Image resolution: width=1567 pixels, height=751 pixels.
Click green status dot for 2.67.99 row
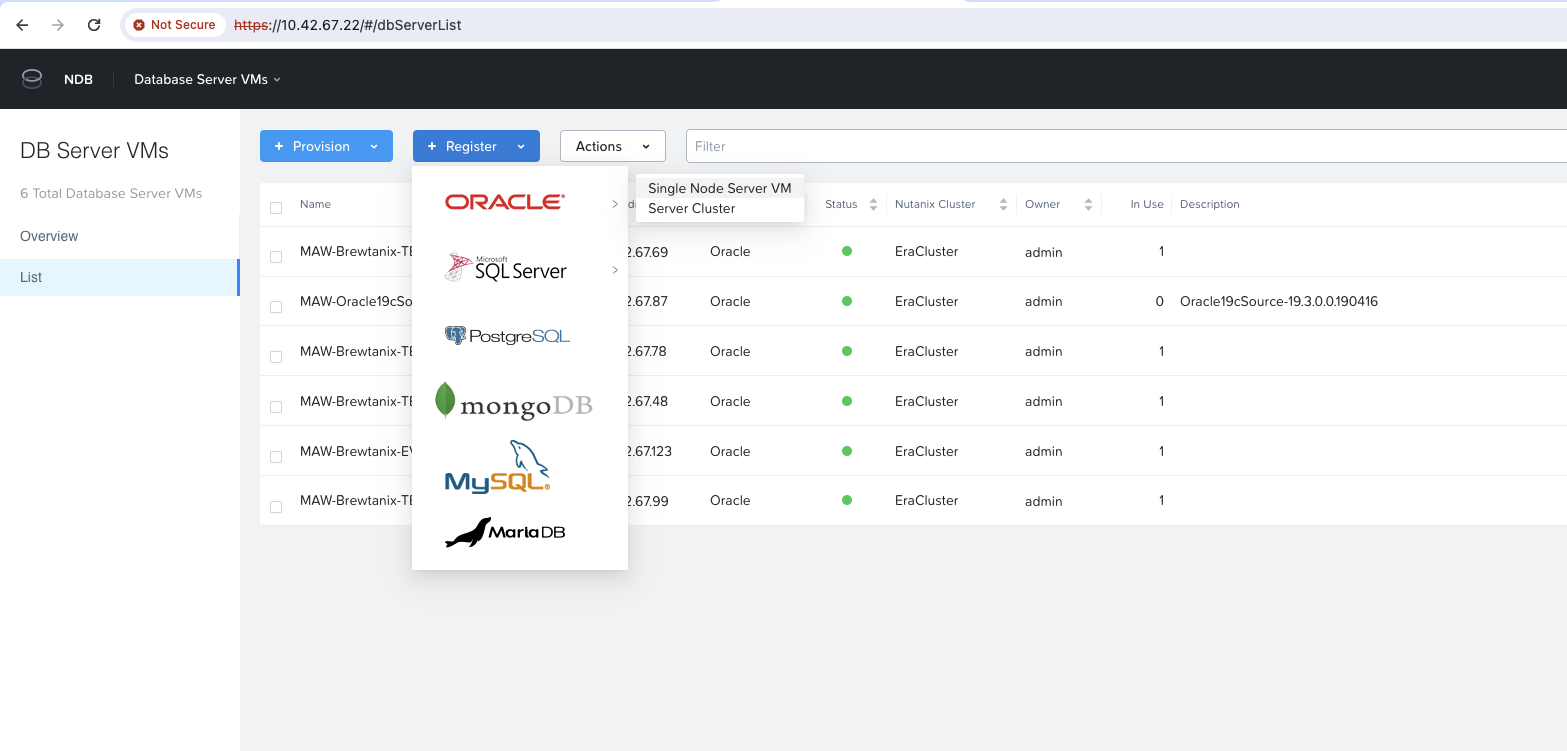tap(847, 500)
